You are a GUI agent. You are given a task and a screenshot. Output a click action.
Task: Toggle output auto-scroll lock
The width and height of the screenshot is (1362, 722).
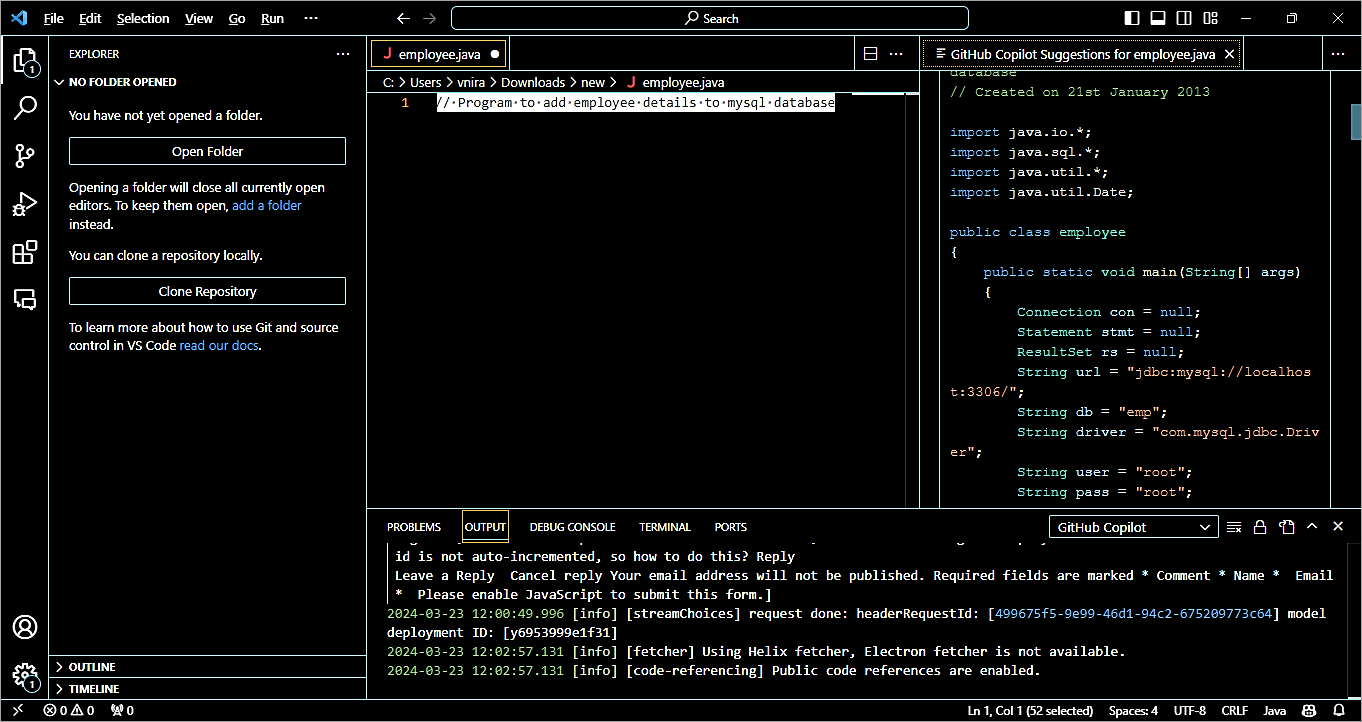1260,527
